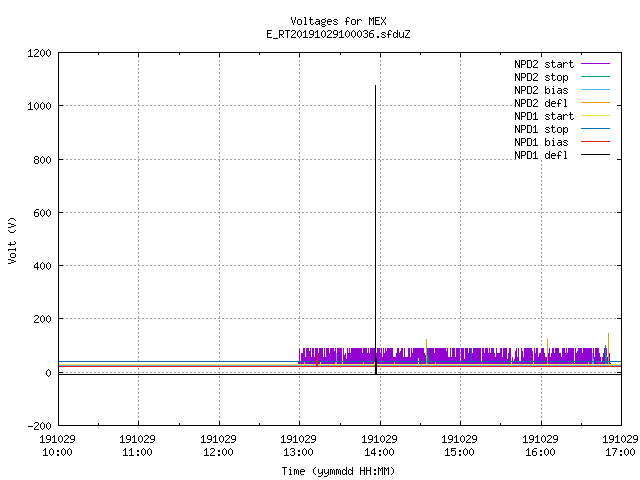Click the 'NPD2 bias' legend label
The height and width of the screenshot is (480, 640).
pos(541,90)
